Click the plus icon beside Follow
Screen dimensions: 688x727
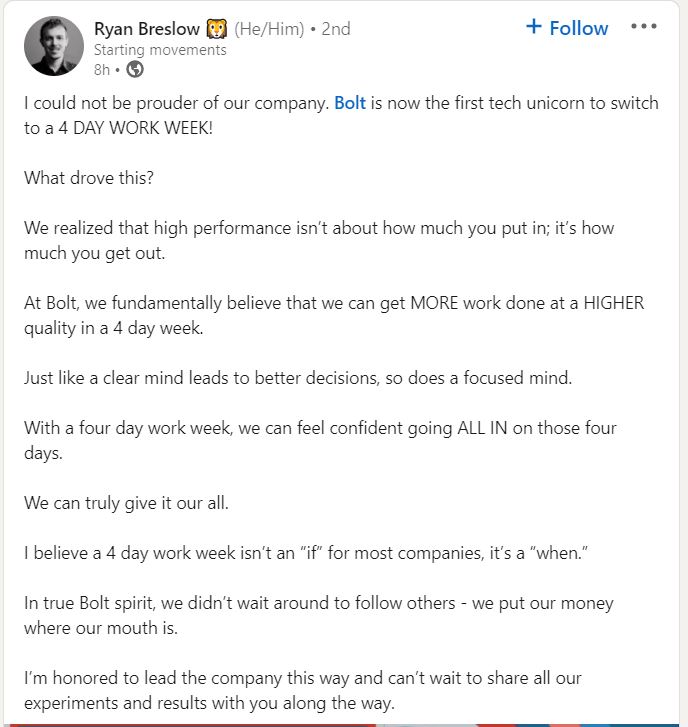534,27
